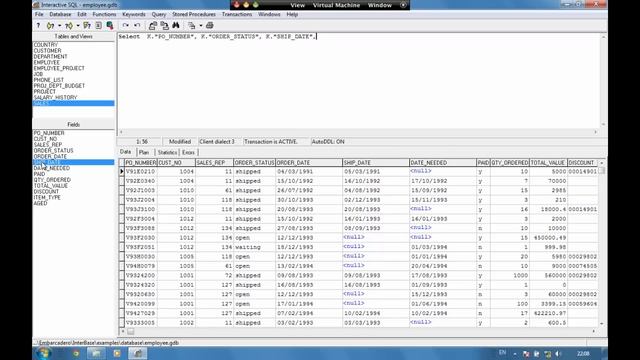The width and height of the screenshot is (640, 360).
Task: Open the Virtual Machine menu in top bar
Action: 336,5
